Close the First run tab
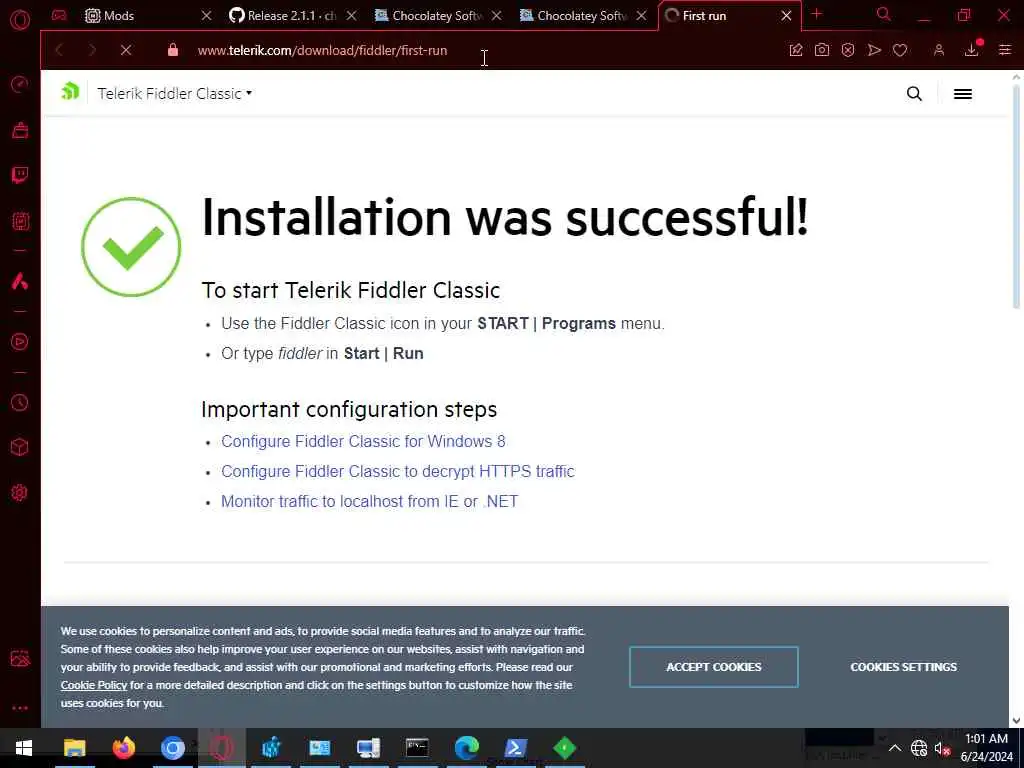Screen dimensions: 1024x768 (x=786, y=16)
